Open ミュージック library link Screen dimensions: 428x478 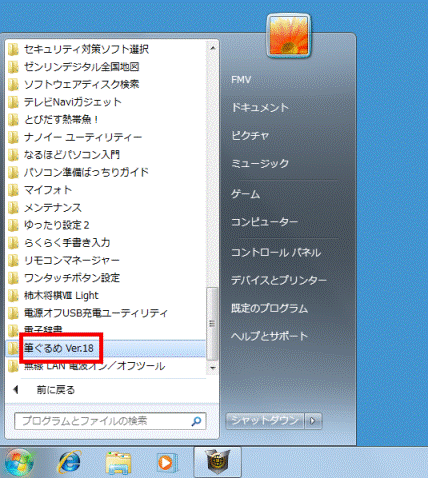[x=260, y=163]
